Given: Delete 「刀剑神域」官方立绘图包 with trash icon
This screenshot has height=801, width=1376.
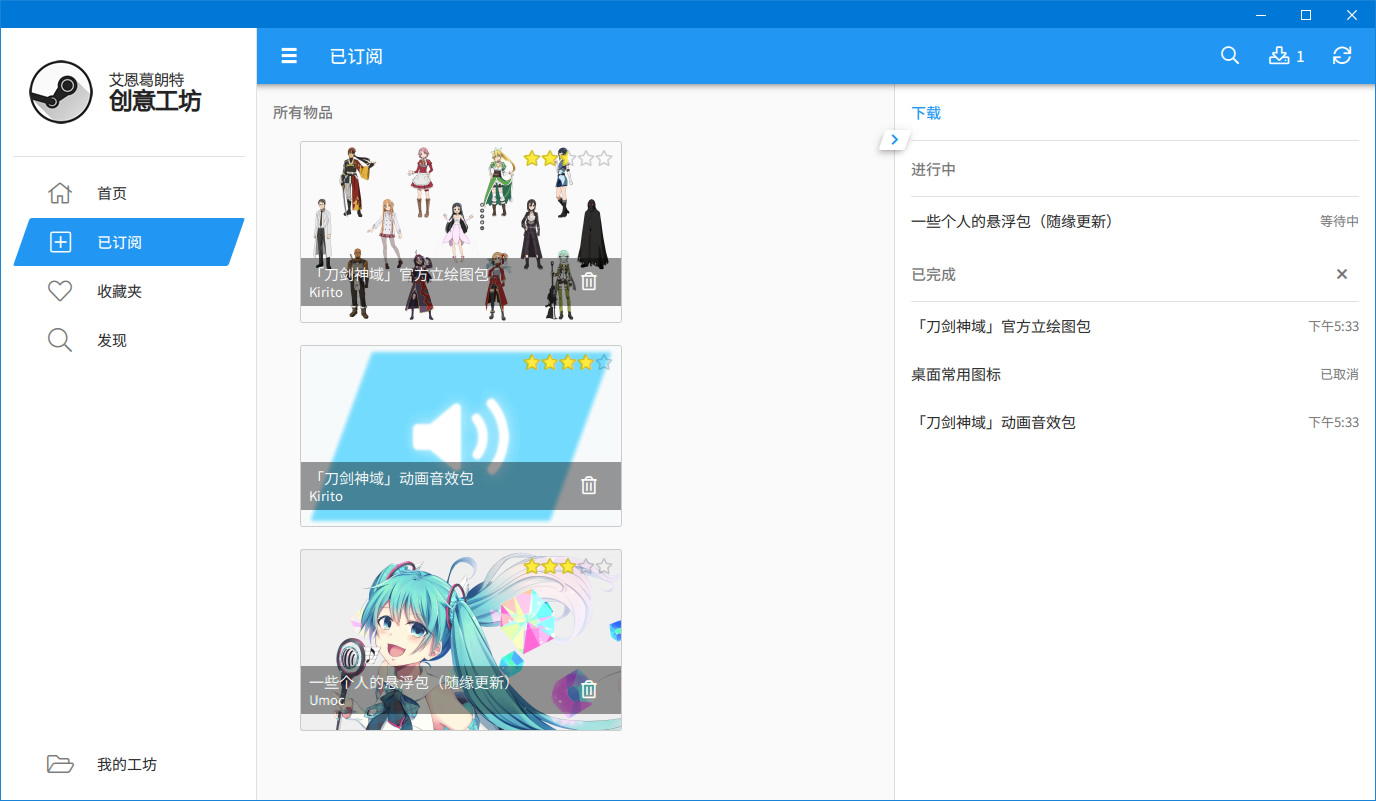Looking at the screenshot, I should (x=589, y=281).
